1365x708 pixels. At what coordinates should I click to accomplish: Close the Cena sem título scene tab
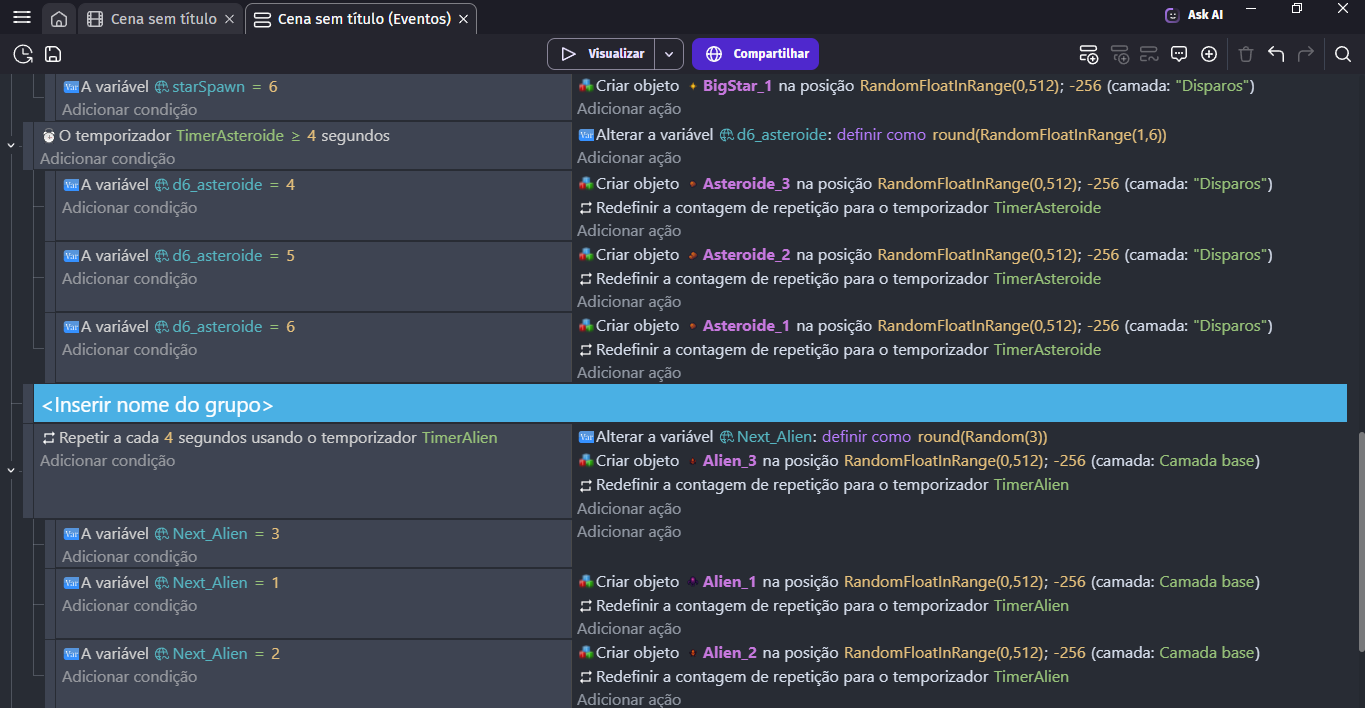click(x=230, y=19)
